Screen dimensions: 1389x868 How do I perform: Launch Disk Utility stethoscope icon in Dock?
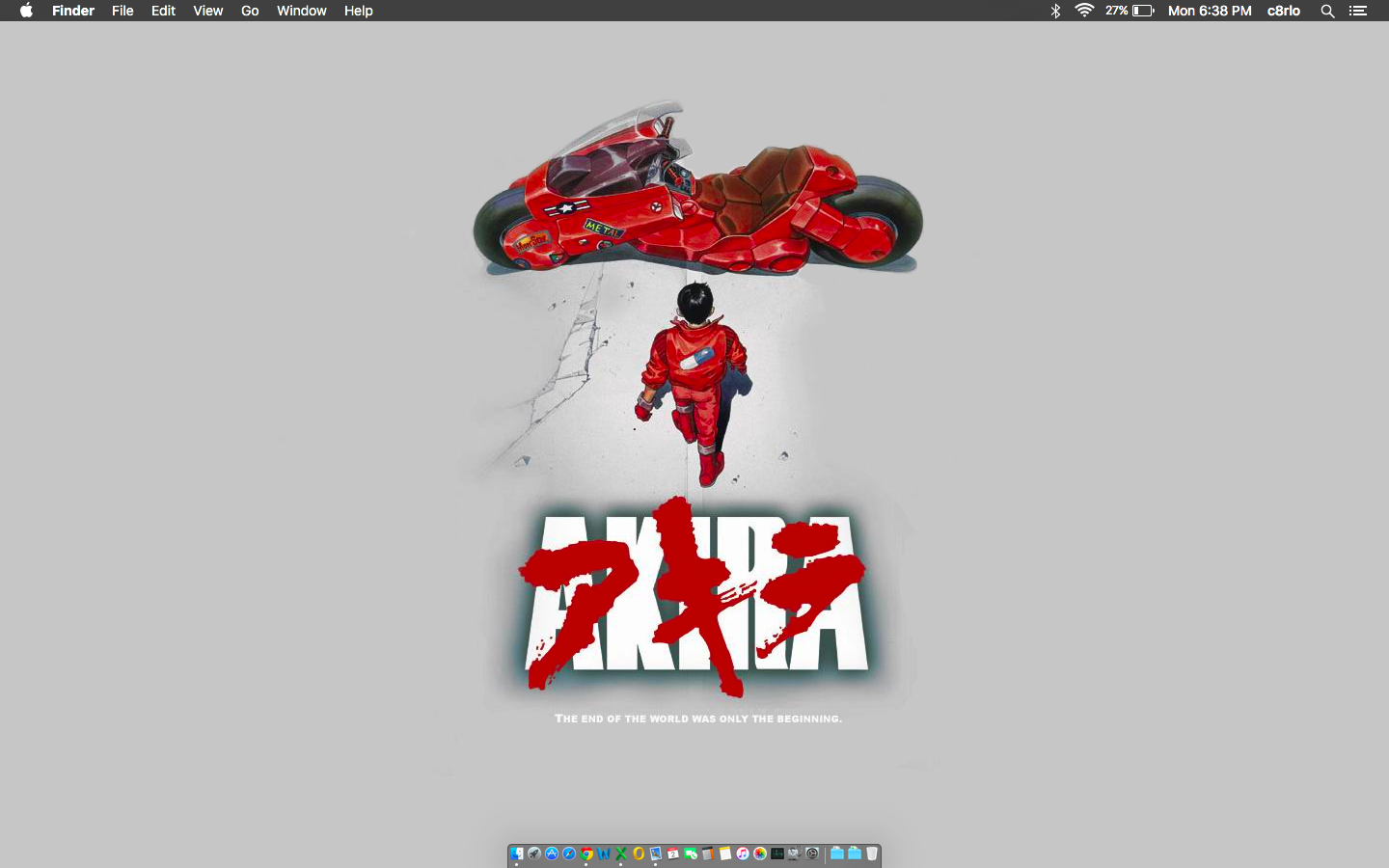click(x=795, y=854)
